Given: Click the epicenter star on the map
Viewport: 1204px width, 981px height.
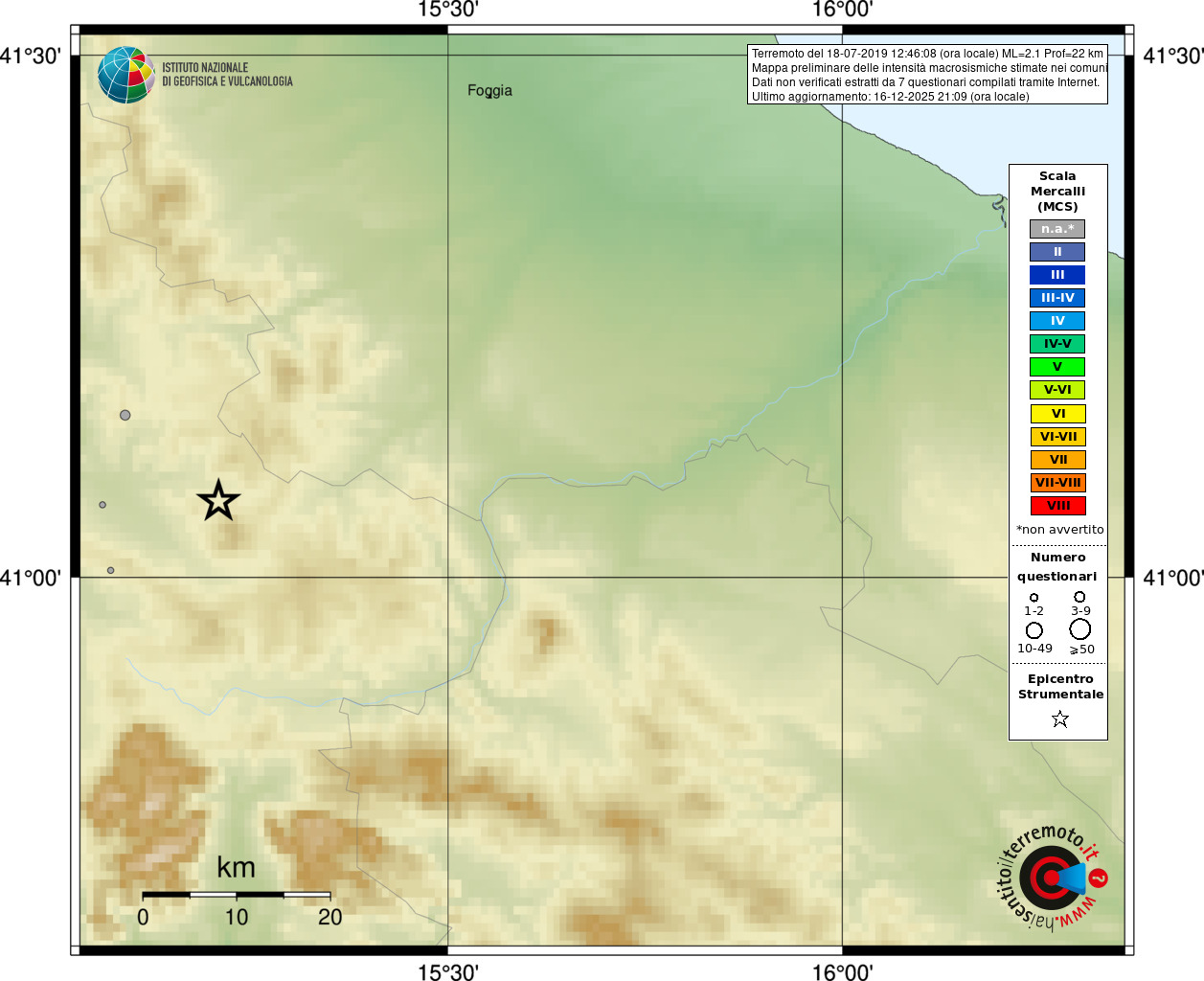Looking at the screenshot, I should 218,500.
